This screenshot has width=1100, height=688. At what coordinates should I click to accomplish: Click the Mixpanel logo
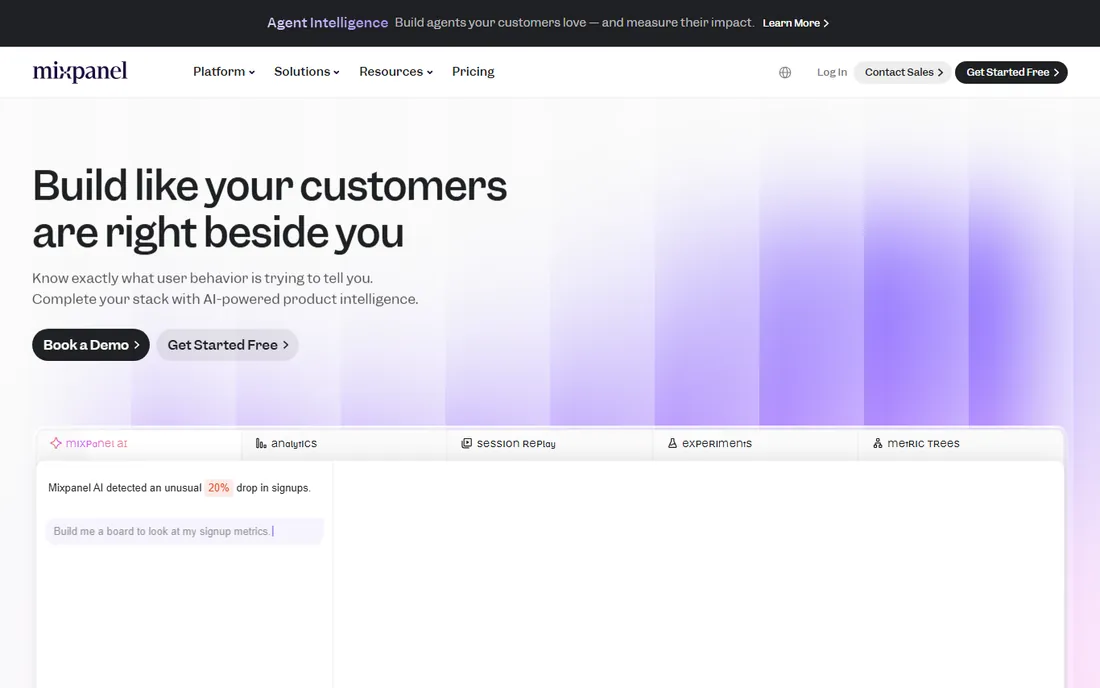80,72
